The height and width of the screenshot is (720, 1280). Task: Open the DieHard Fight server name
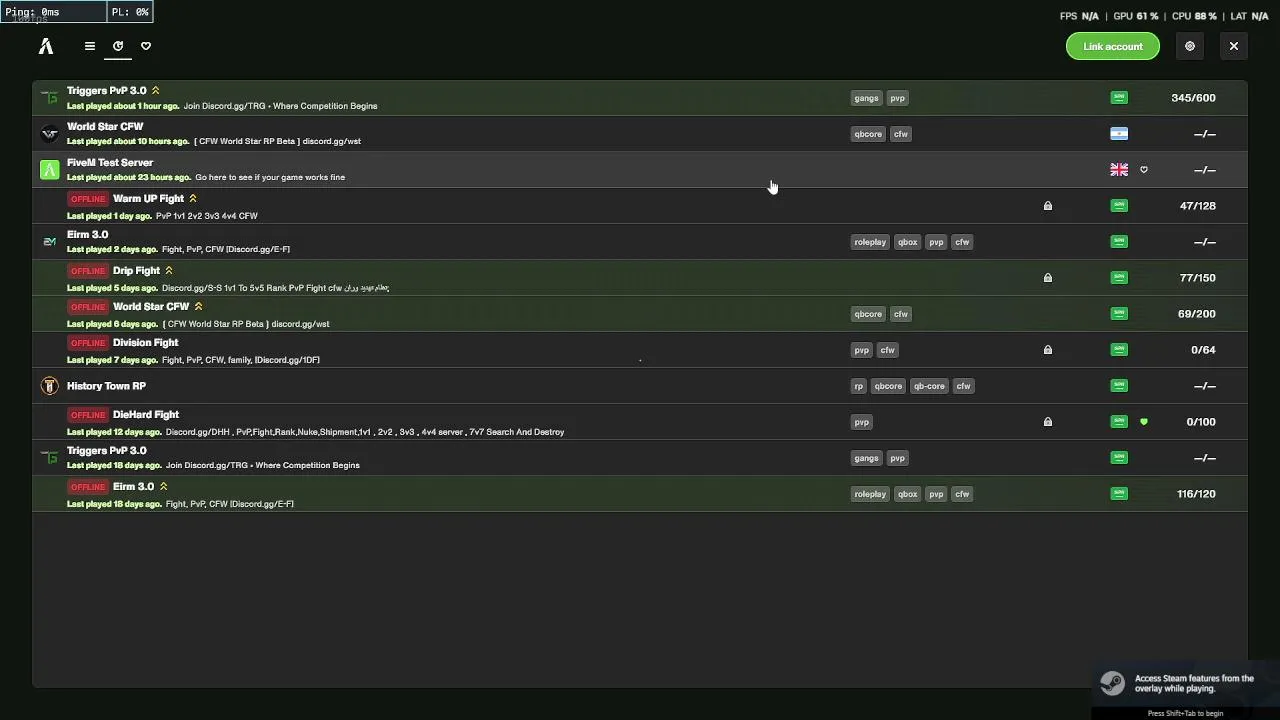146,415
